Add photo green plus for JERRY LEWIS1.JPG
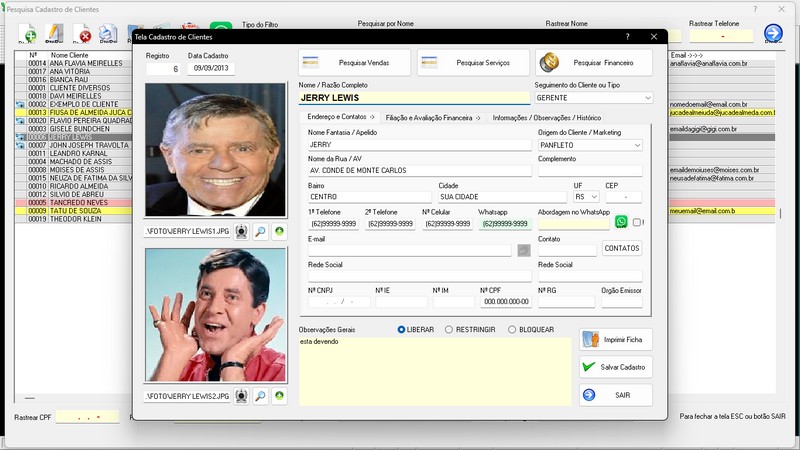This screenshot has height=450, width=800. [279, 232]
